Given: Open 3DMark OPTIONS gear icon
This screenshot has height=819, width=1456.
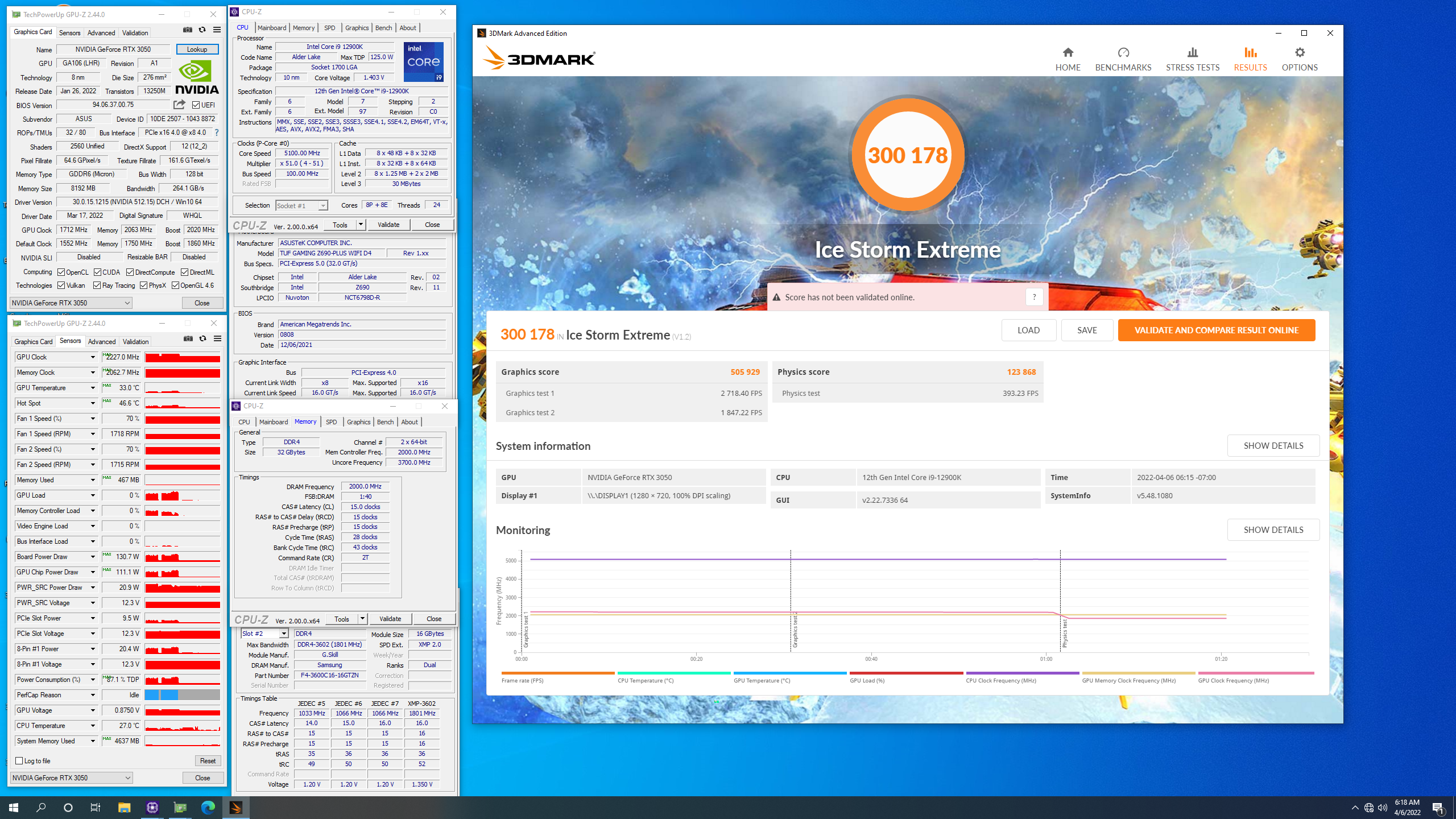Looking at the screenshot, I should pos(1300,52).
